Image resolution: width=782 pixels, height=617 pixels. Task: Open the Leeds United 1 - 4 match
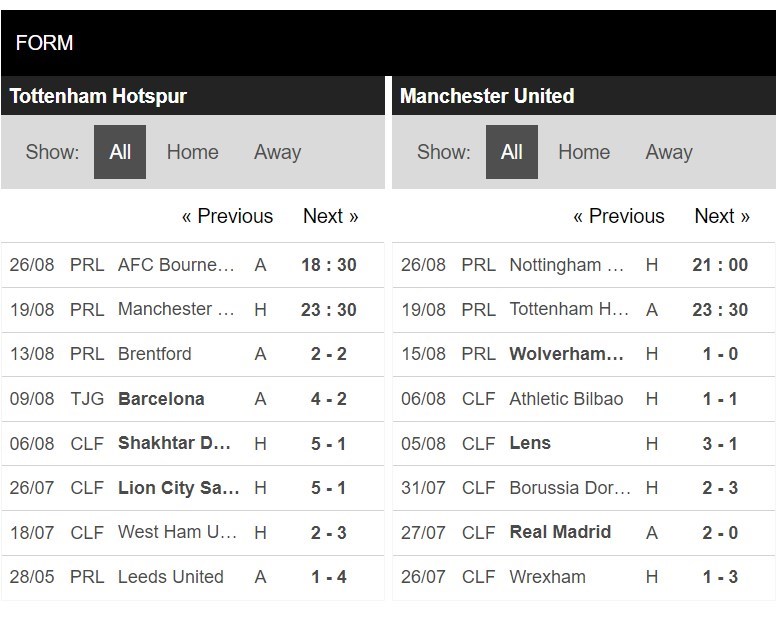click(193, 577)
